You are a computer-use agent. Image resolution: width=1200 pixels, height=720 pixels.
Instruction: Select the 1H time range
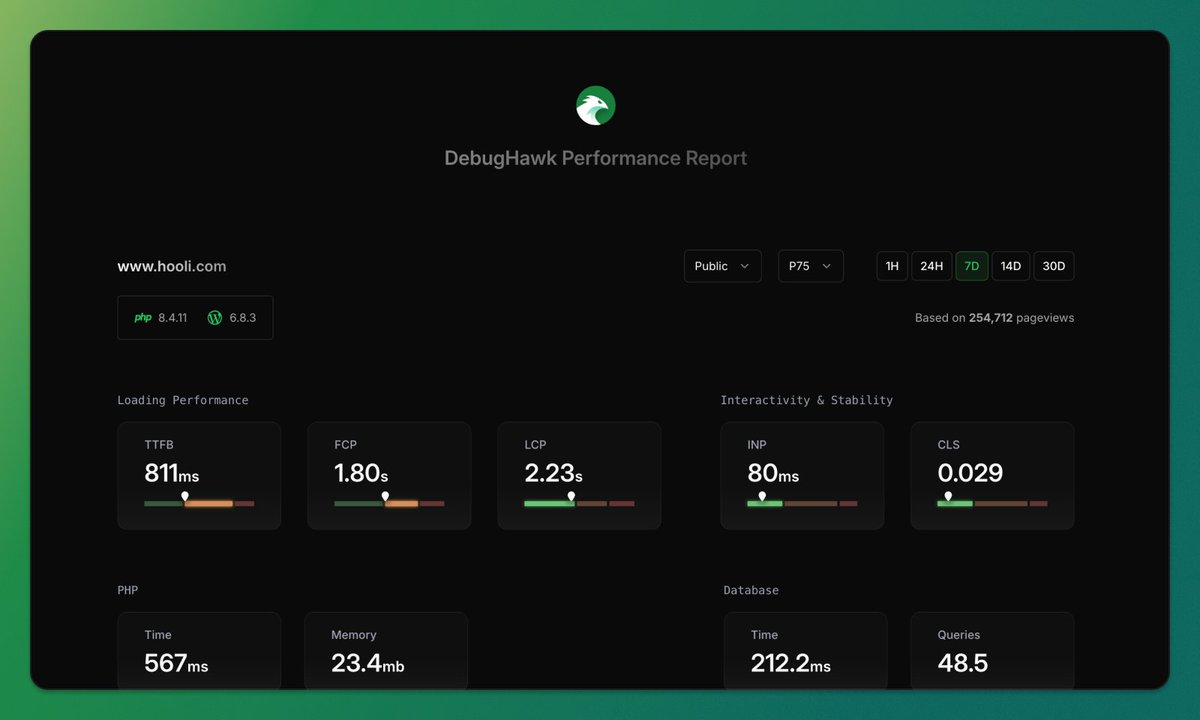(892, 266)
